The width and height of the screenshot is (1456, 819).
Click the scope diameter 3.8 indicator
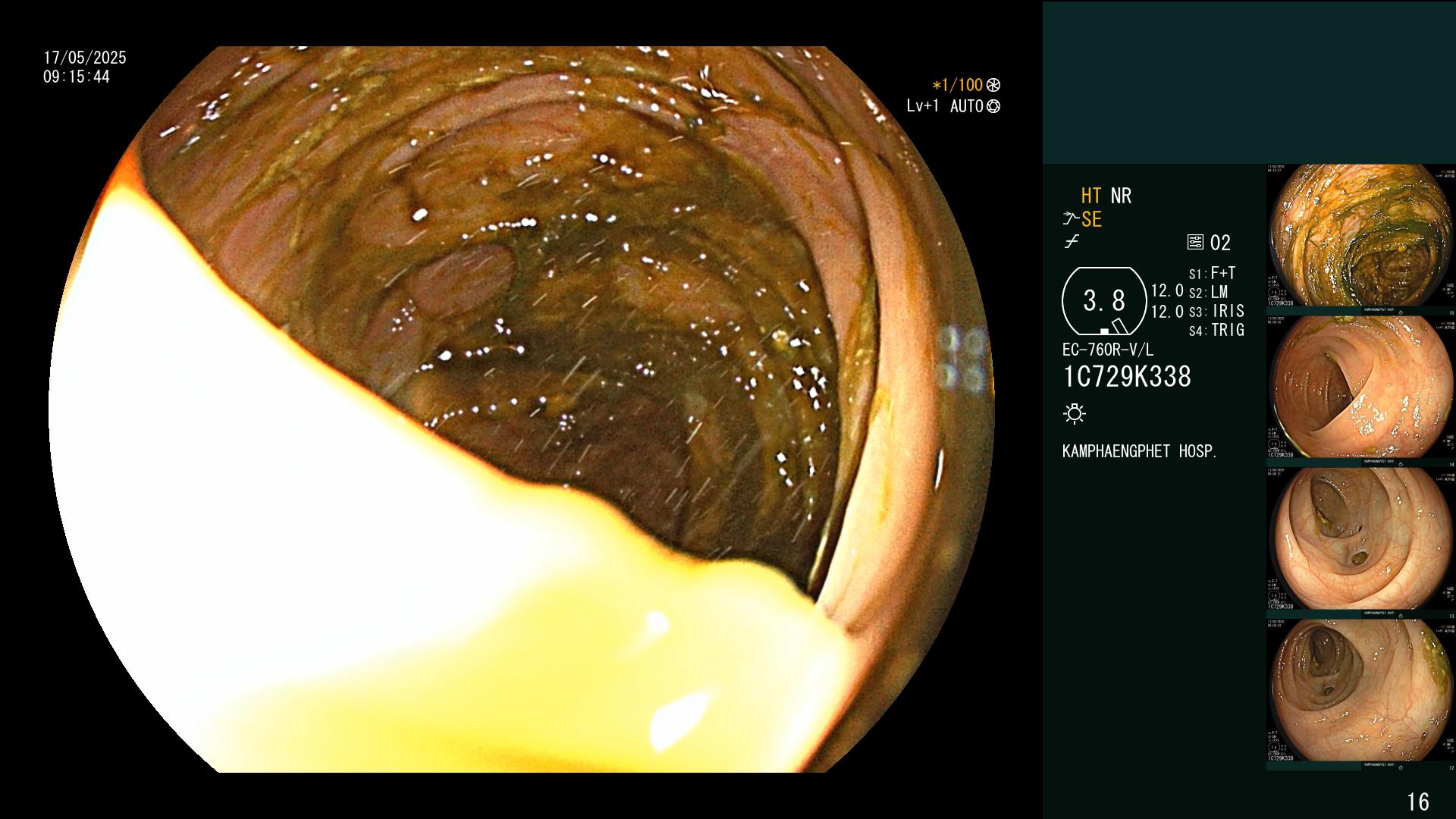click(1104, 301)
